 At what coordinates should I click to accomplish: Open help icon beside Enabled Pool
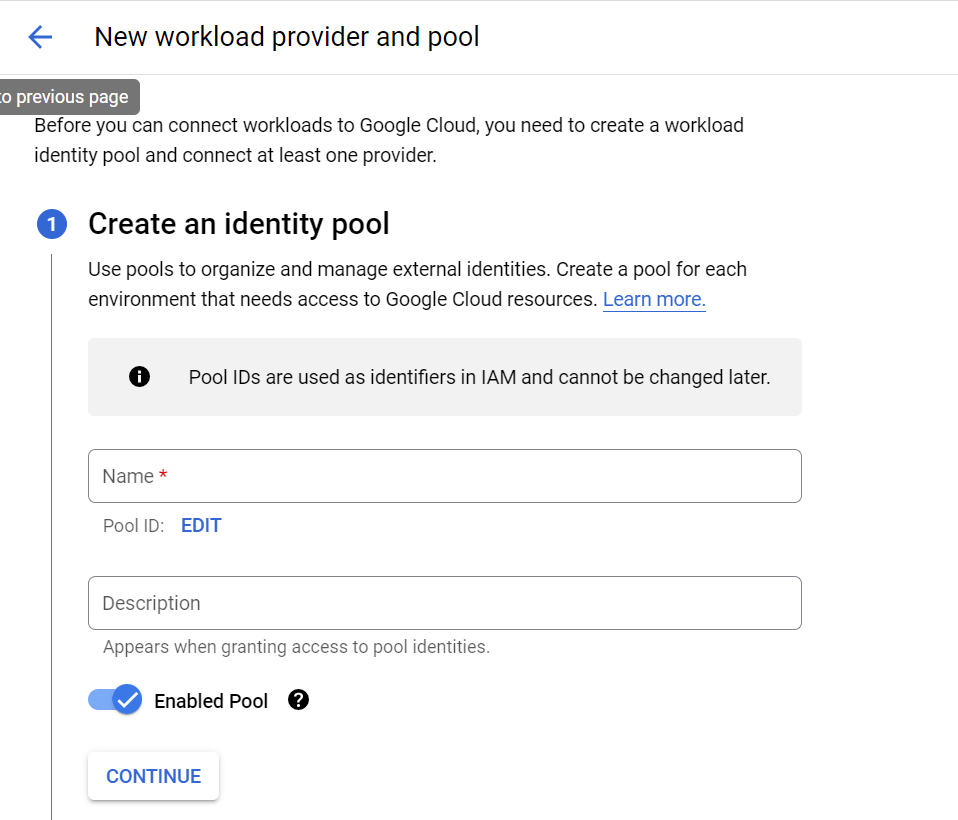point(298,700)
